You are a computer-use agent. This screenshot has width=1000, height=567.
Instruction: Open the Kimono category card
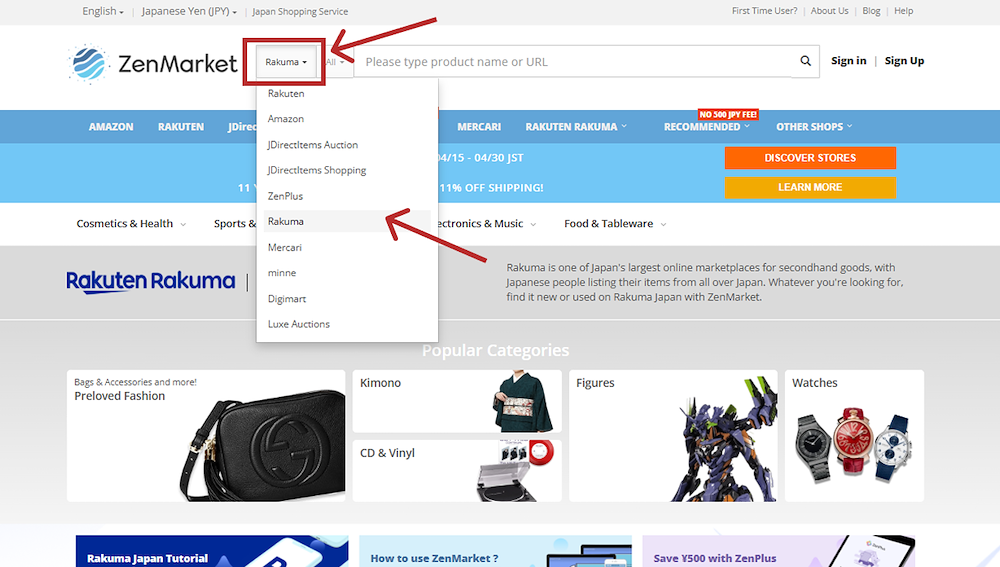click(x=457, y=401)
